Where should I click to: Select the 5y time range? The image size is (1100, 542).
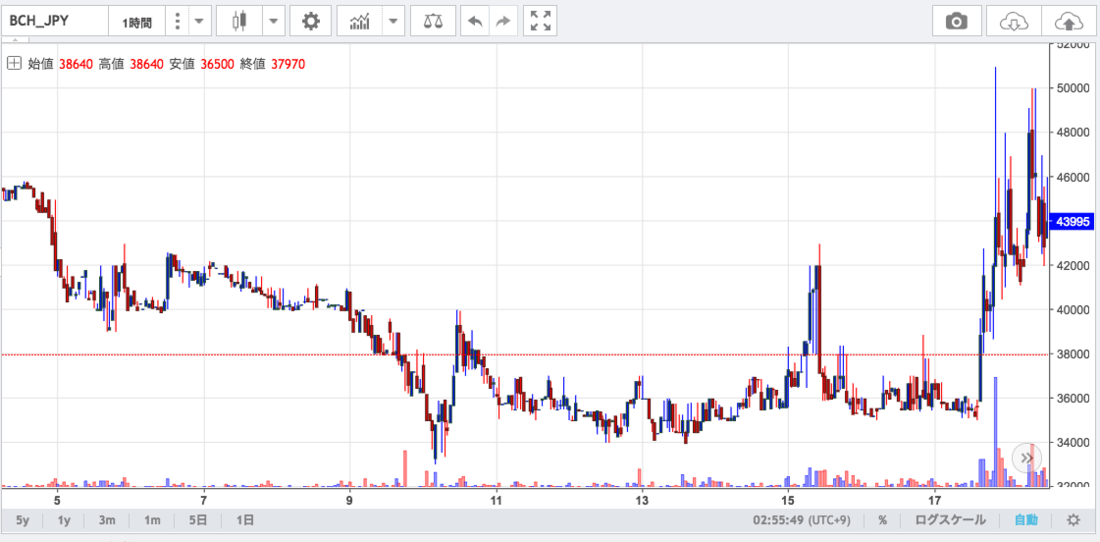pyautogui.click(x=23, y=520)
